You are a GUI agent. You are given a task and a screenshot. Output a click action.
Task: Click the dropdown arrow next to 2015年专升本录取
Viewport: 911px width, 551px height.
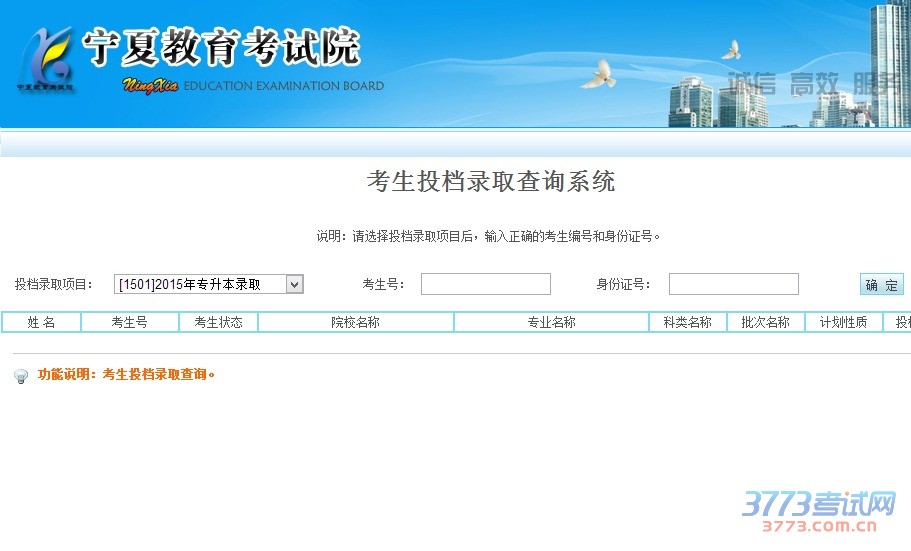pos(294,284)
